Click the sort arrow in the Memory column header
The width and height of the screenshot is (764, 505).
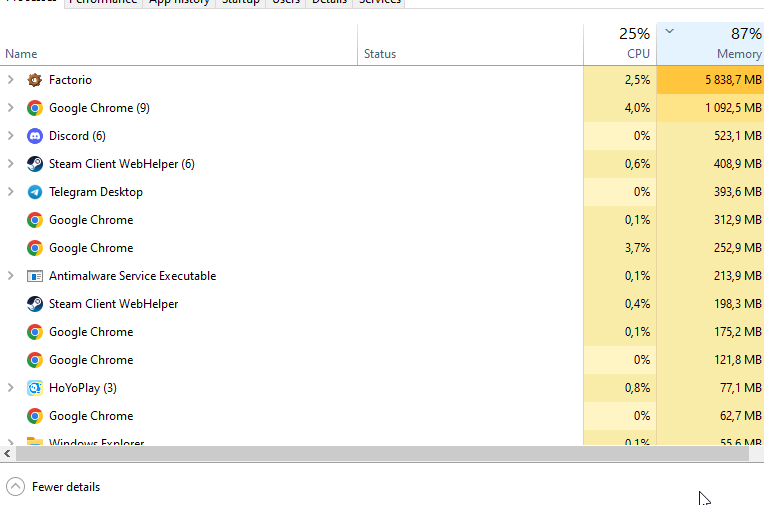669,31
